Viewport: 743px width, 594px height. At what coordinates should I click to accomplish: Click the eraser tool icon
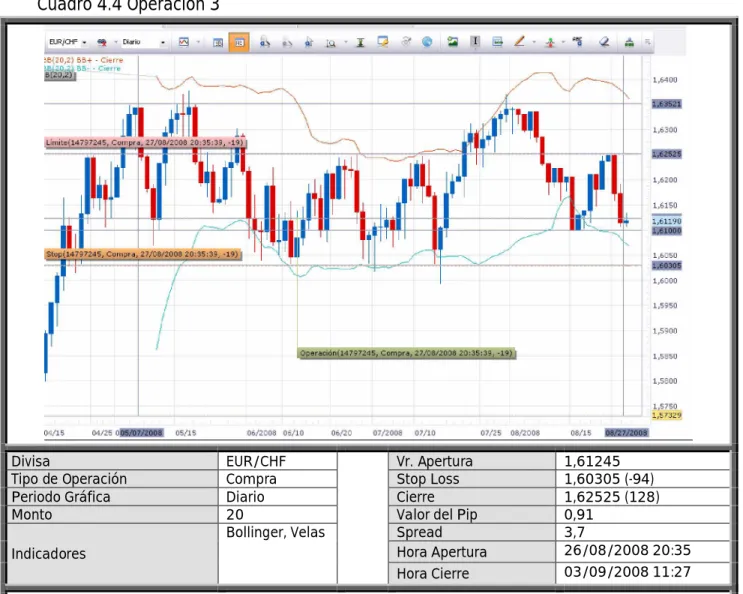coord(604,42)
